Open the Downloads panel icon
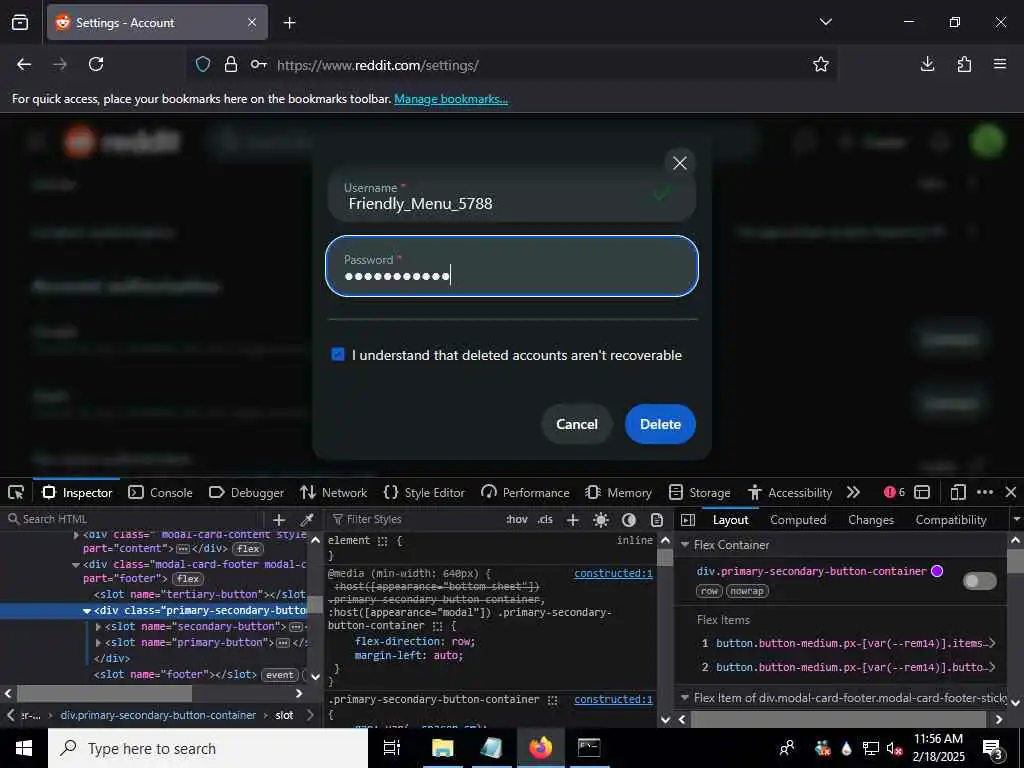The image size is (1024, 768). click(927, 64)
